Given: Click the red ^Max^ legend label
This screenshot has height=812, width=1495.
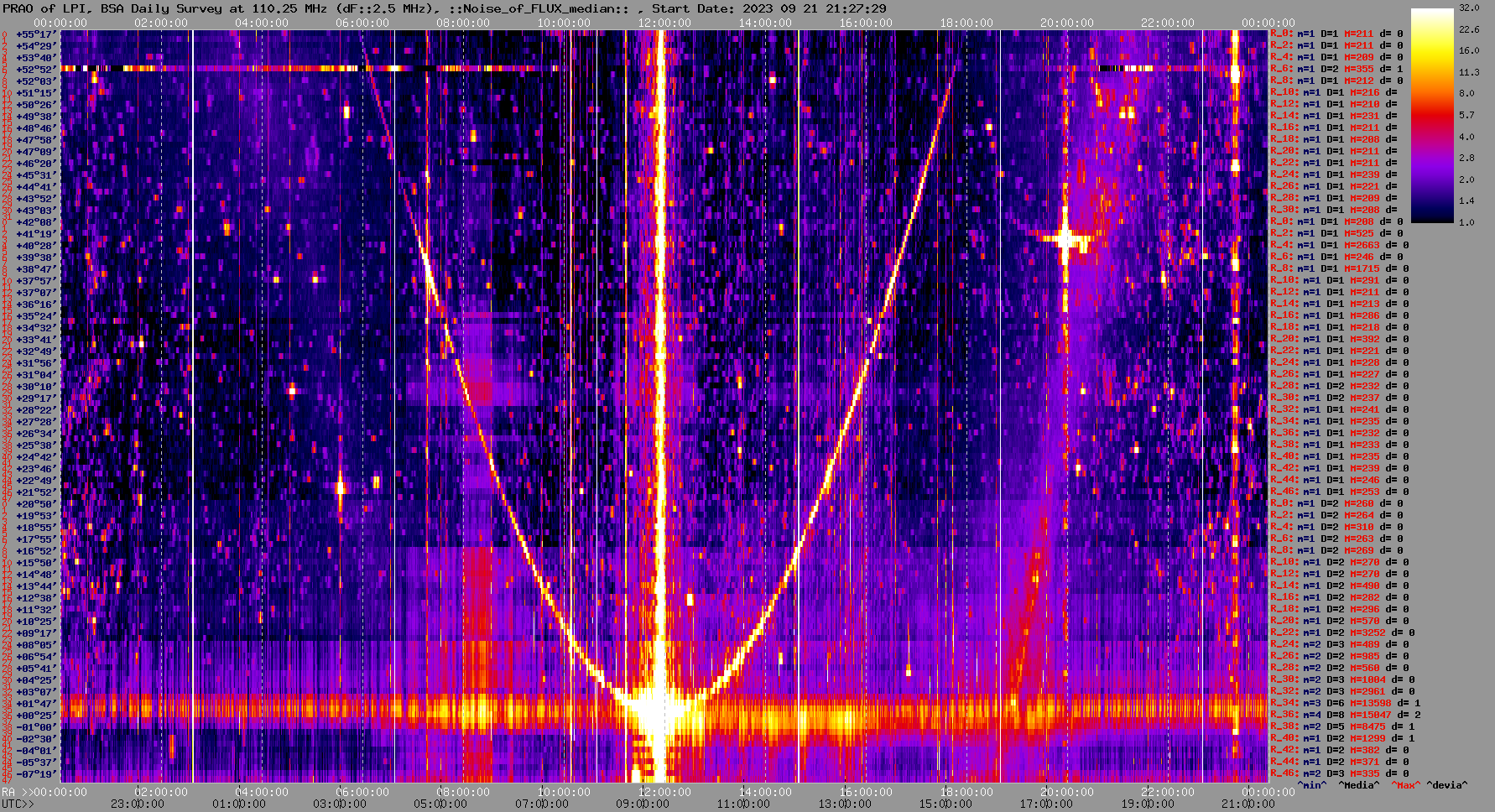Looking at the screenshot, I should click(x=1406, y=785).
